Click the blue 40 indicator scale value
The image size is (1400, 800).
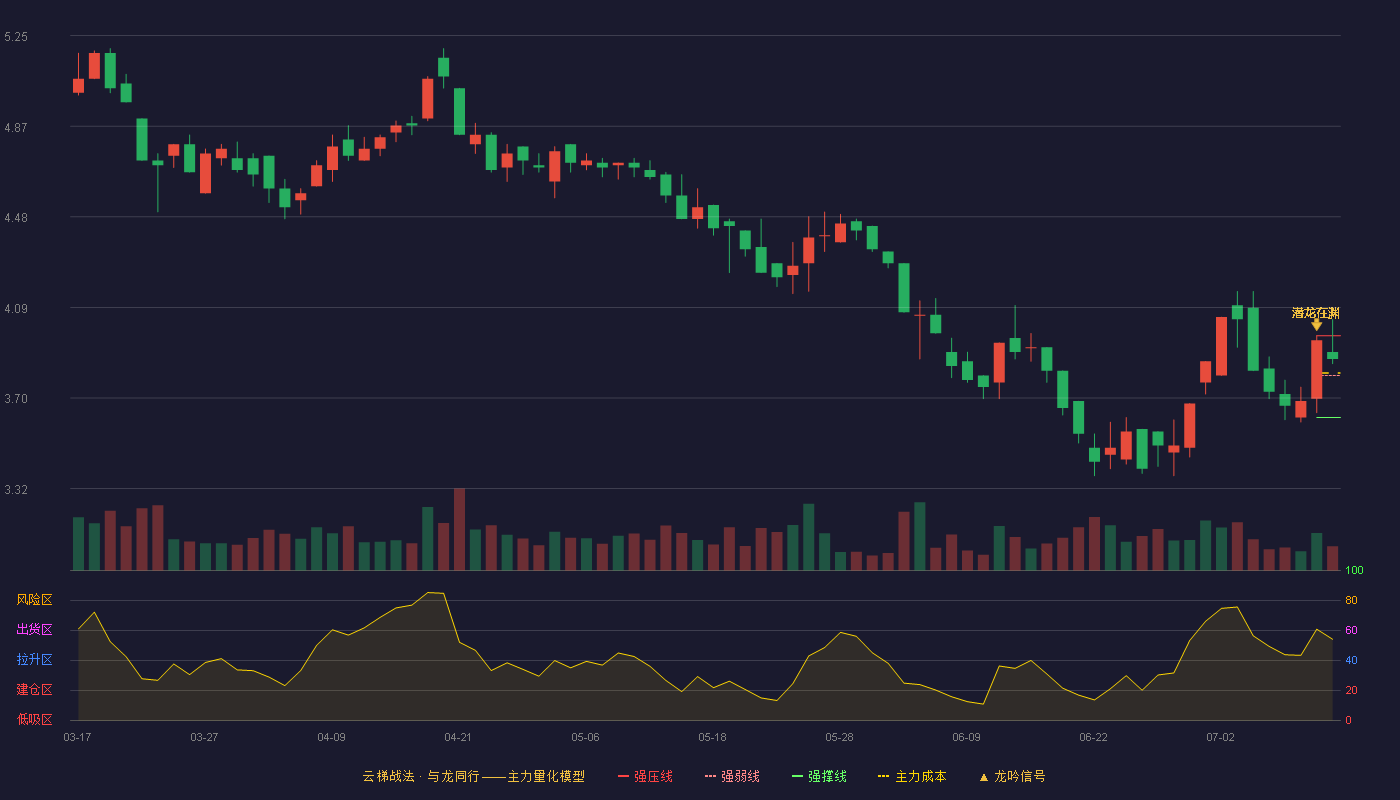pos(1351,660)
